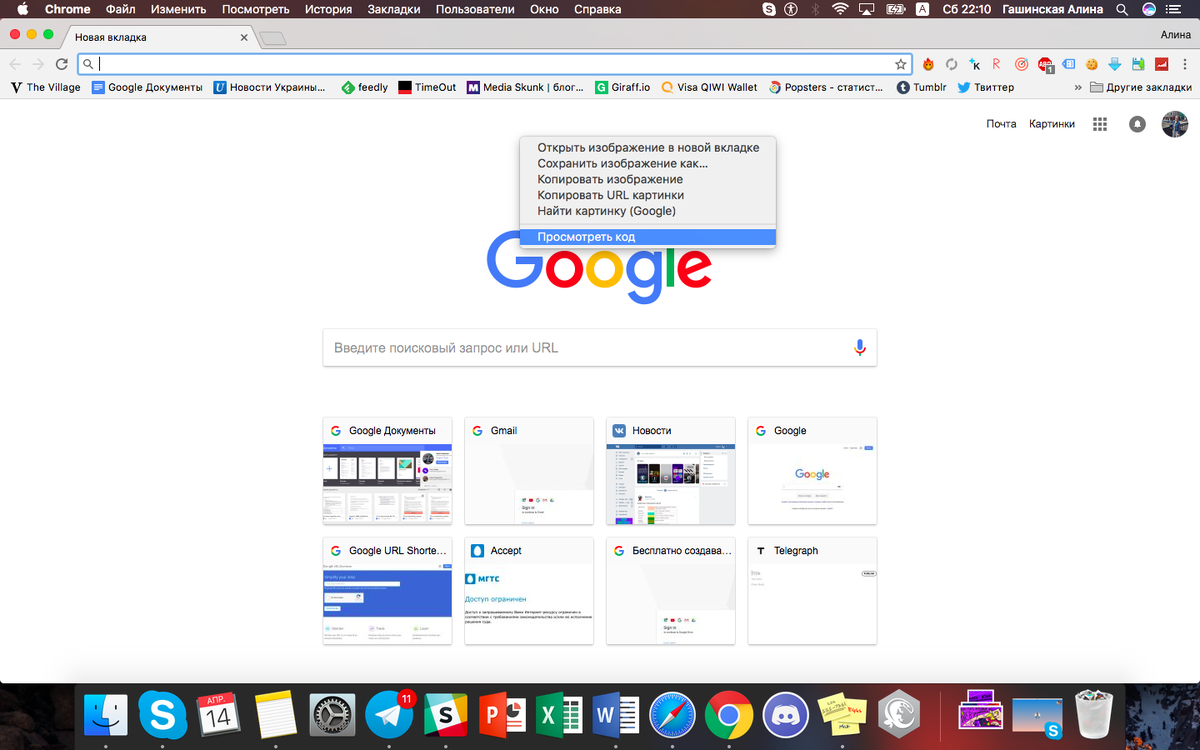Image resolution: width=1200 pixels, height=750 pixels.
Task: Launch Excel from the Dock
Action: point(560,715)
